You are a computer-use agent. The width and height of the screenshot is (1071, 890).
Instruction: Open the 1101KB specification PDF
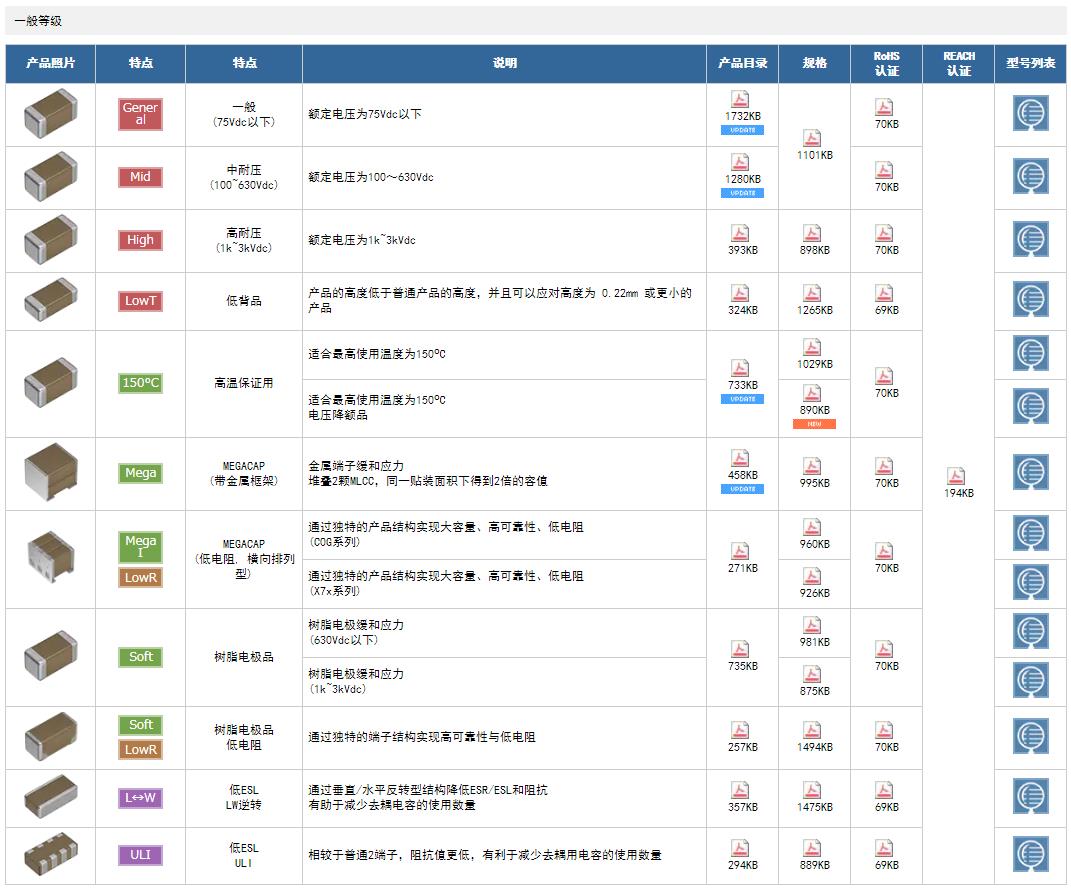tap(813, 138)
